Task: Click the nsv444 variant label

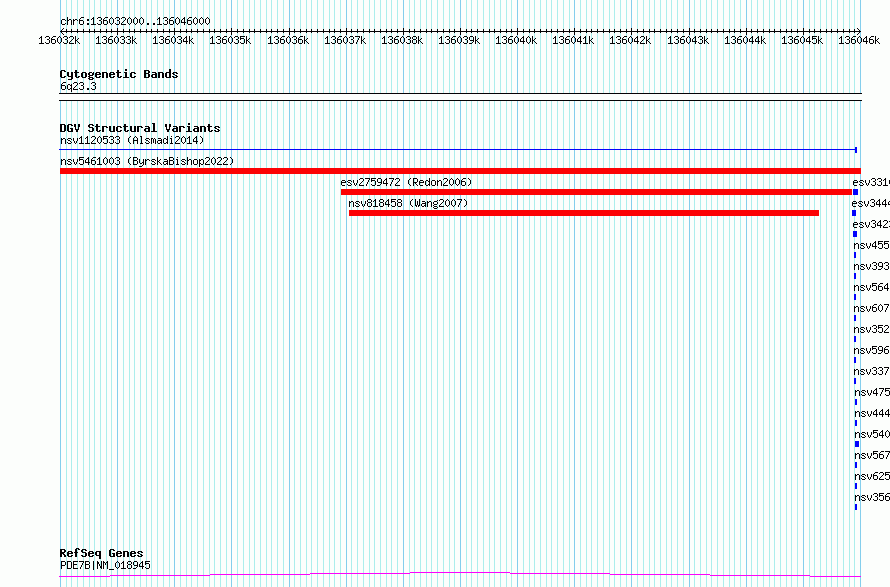Action: point(872,413)
